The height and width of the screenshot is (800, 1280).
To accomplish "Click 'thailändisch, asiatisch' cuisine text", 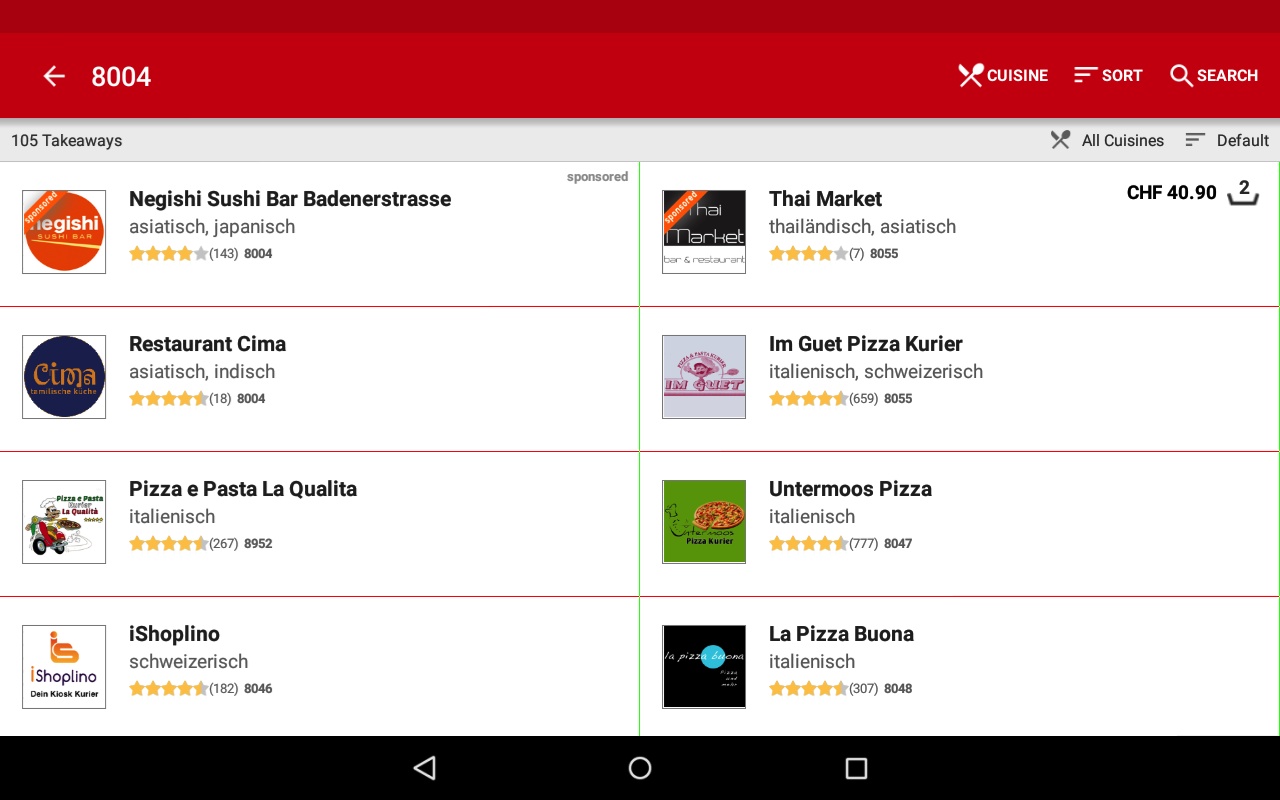I will [862, 227].
